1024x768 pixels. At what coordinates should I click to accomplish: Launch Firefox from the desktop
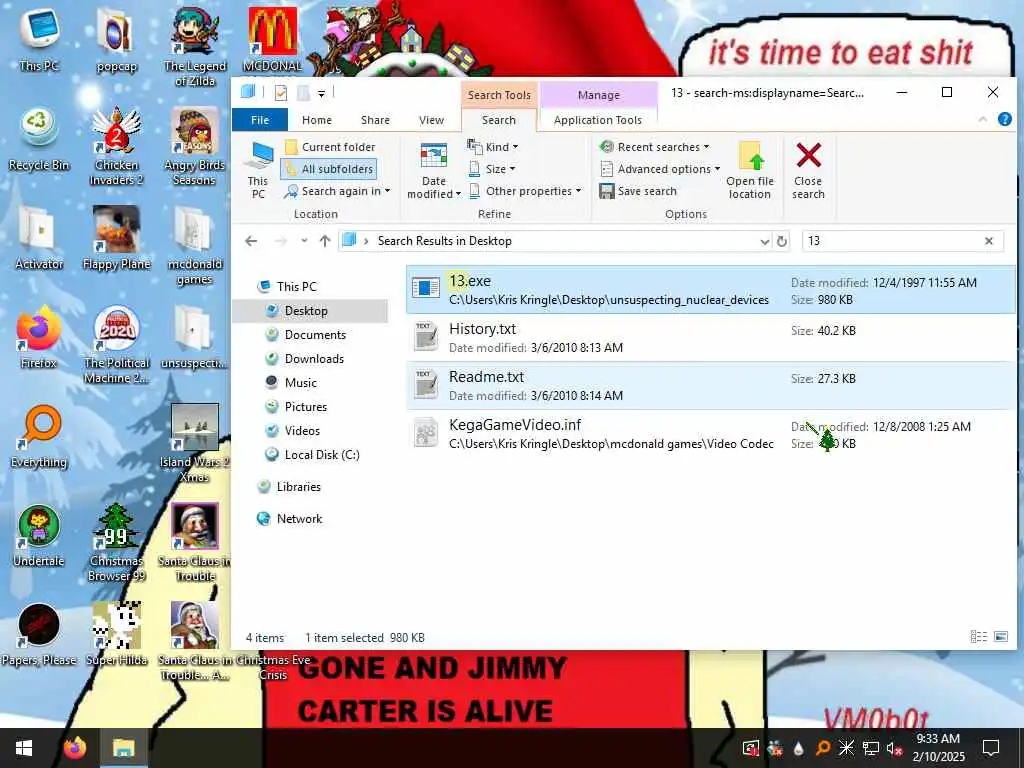pyautogui.click(x=39, y=337)
